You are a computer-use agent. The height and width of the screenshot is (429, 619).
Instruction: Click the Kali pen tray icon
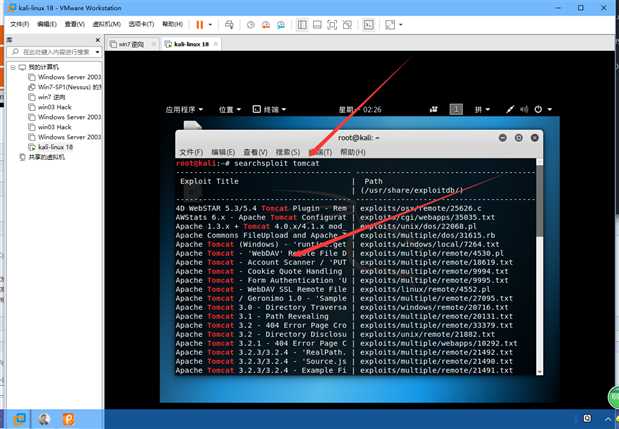[x=510, y=109]
